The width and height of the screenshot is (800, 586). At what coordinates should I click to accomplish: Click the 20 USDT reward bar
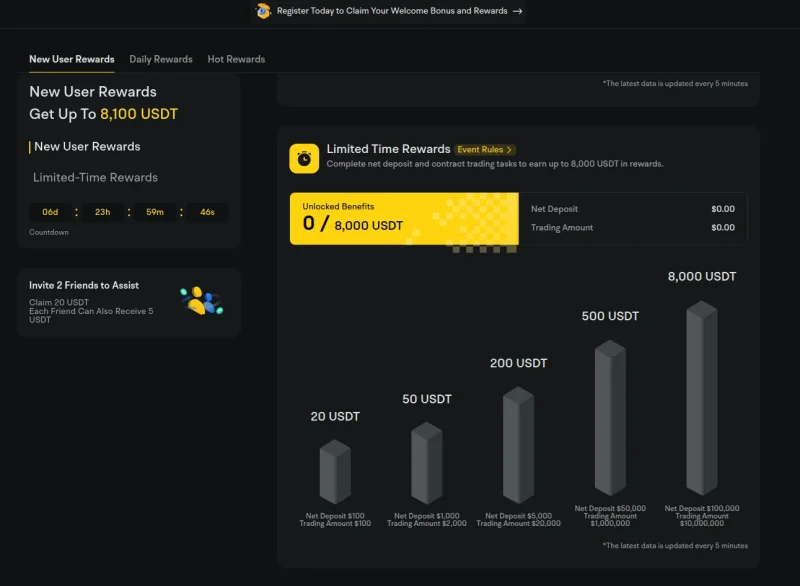[335, 471]
